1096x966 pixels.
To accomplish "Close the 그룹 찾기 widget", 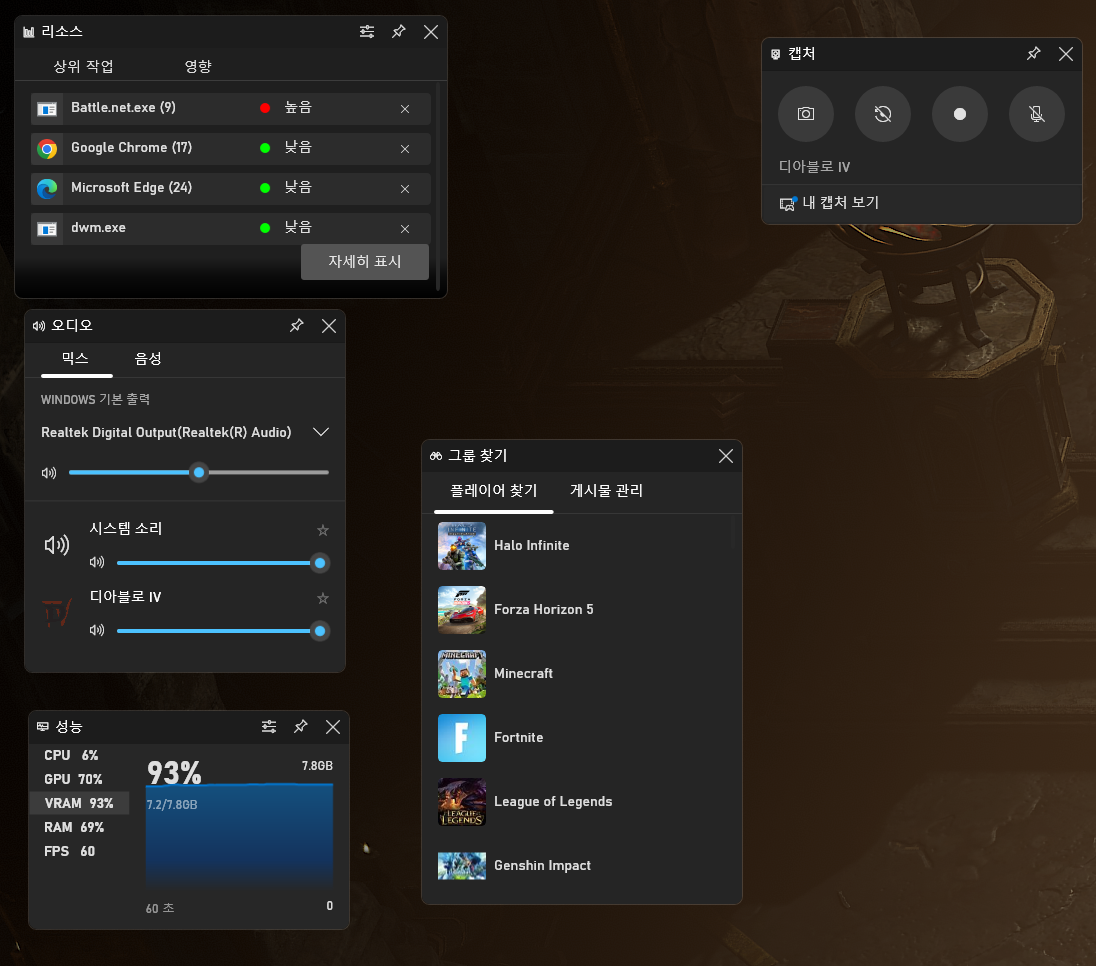I will coord(726,456).
